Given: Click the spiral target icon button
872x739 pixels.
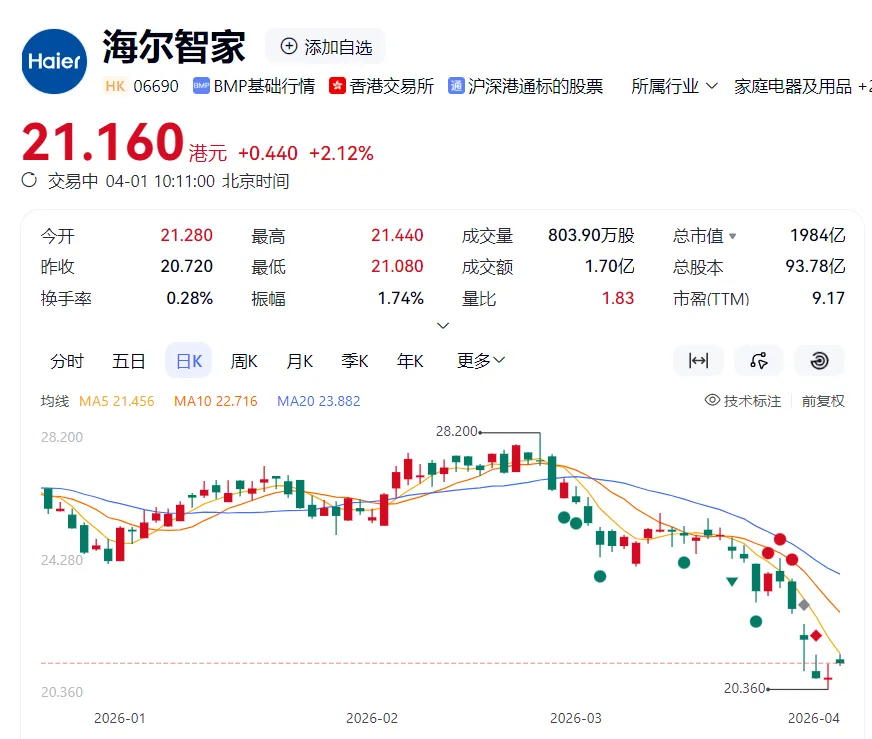Looking at the screenshot, I should (x=819, y=360).
